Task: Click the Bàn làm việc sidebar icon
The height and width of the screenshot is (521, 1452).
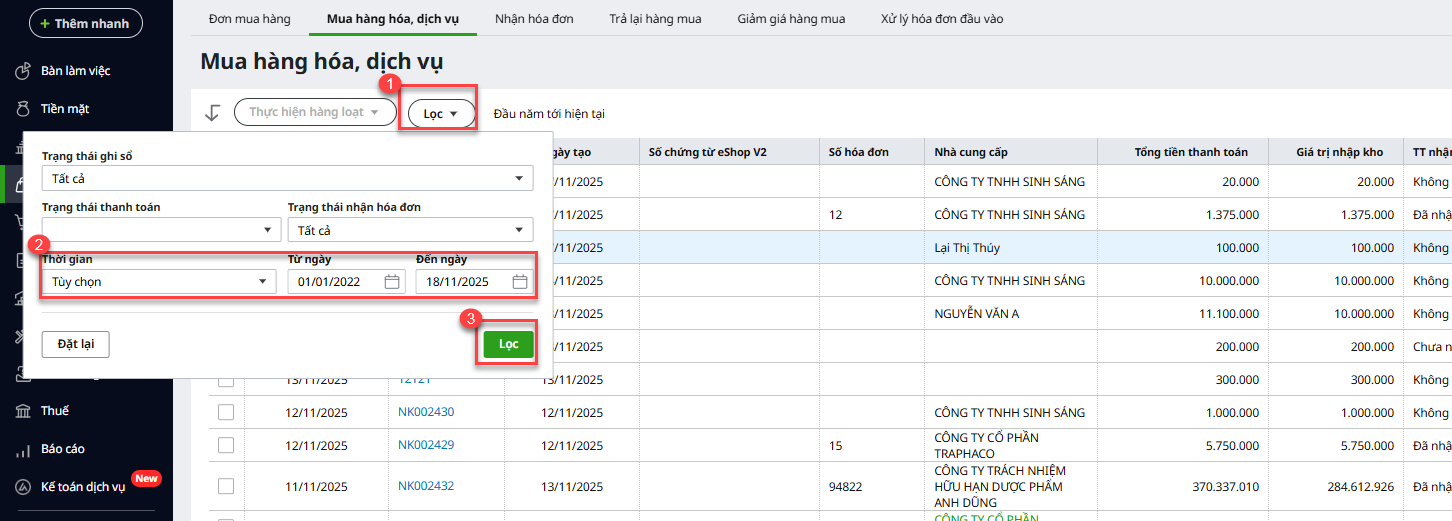Action: [x=22, y=71]
